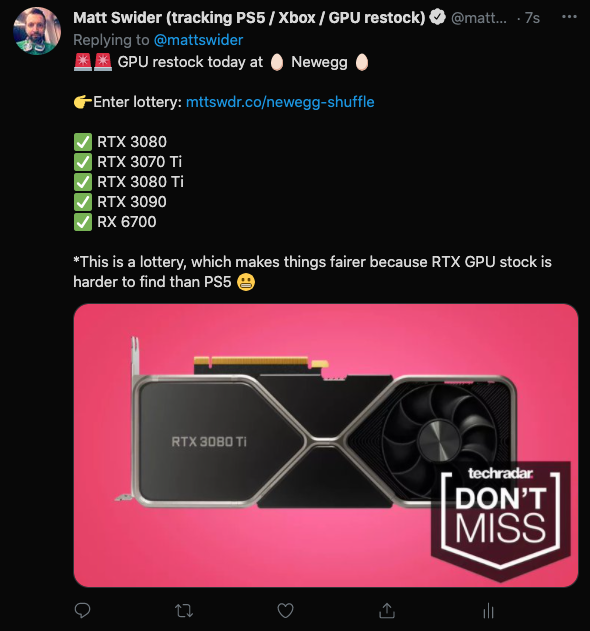
Task: Retweet this GPU restock tweet
Action: coord(184,611)
